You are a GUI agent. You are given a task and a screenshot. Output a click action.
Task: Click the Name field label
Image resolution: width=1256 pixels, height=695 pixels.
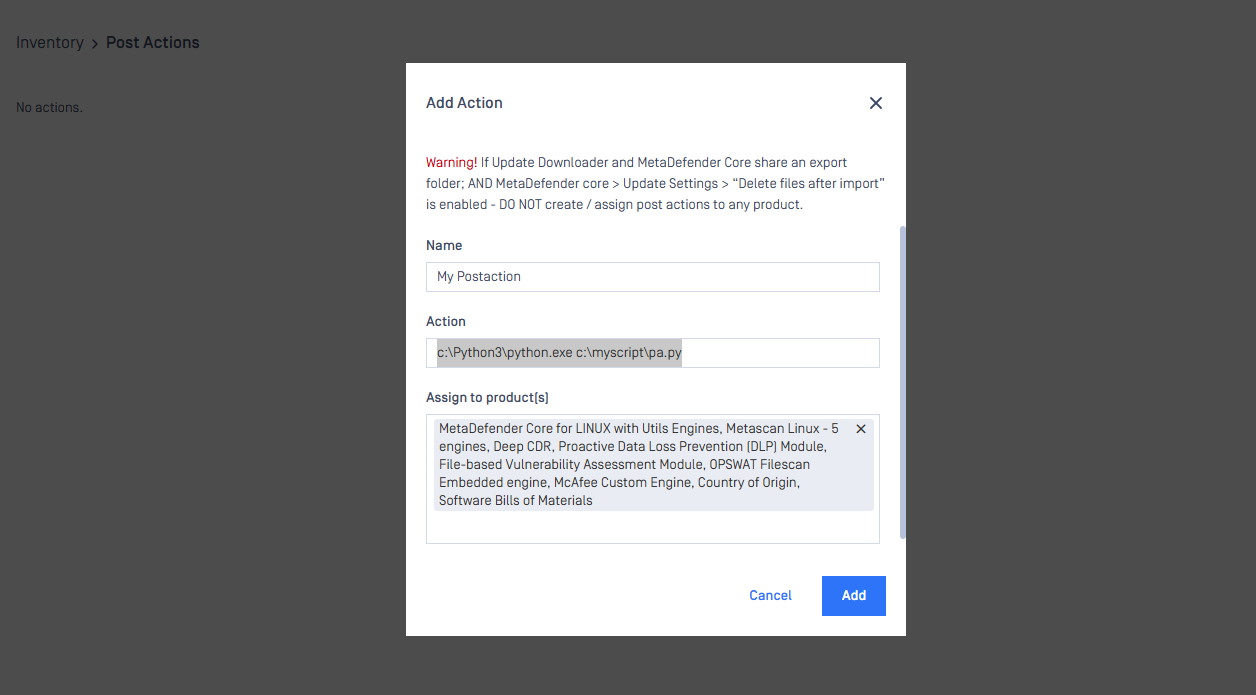(x=444, y=246)
